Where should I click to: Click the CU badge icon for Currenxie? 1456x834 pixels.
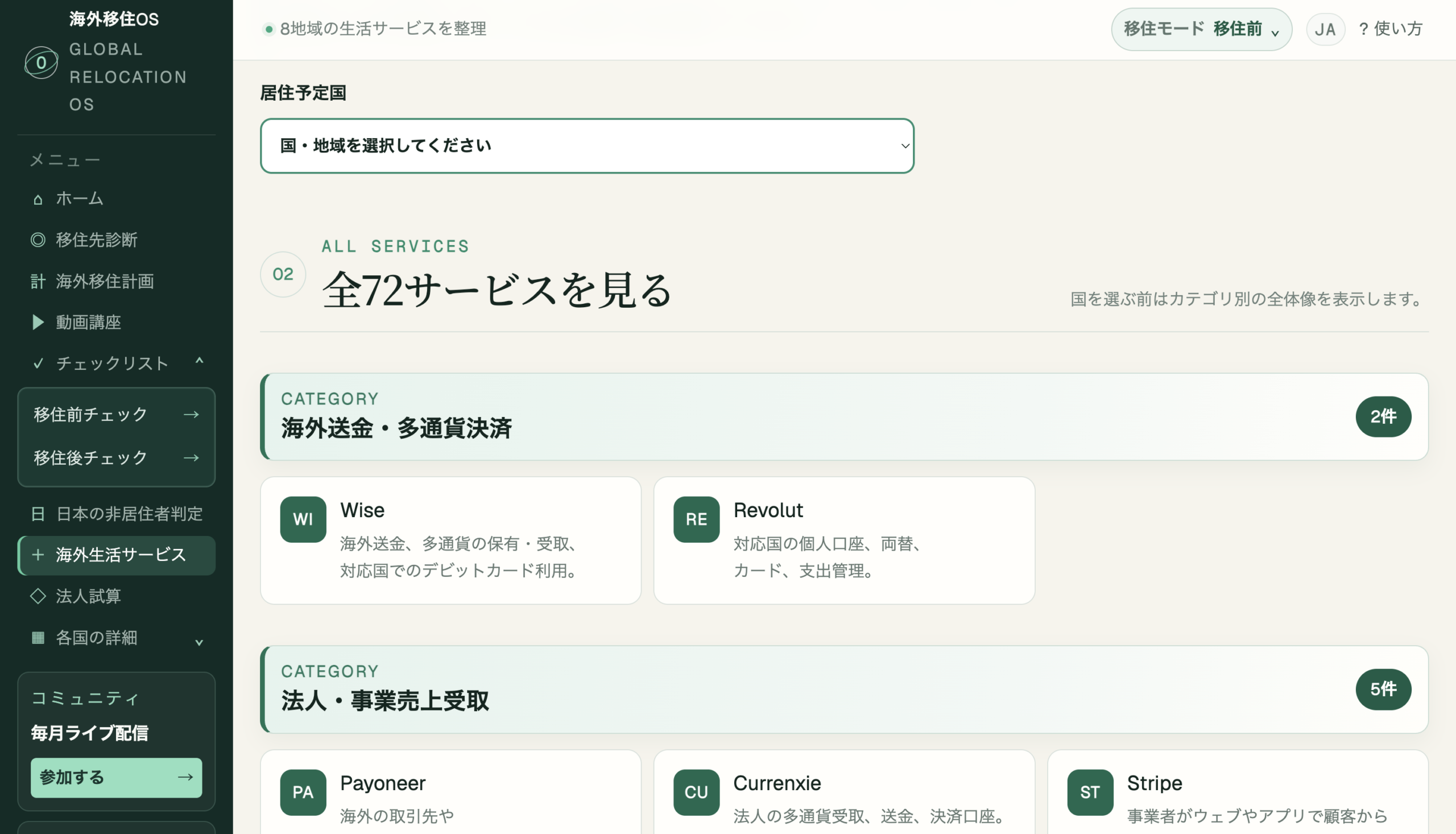tap(696, 792)
